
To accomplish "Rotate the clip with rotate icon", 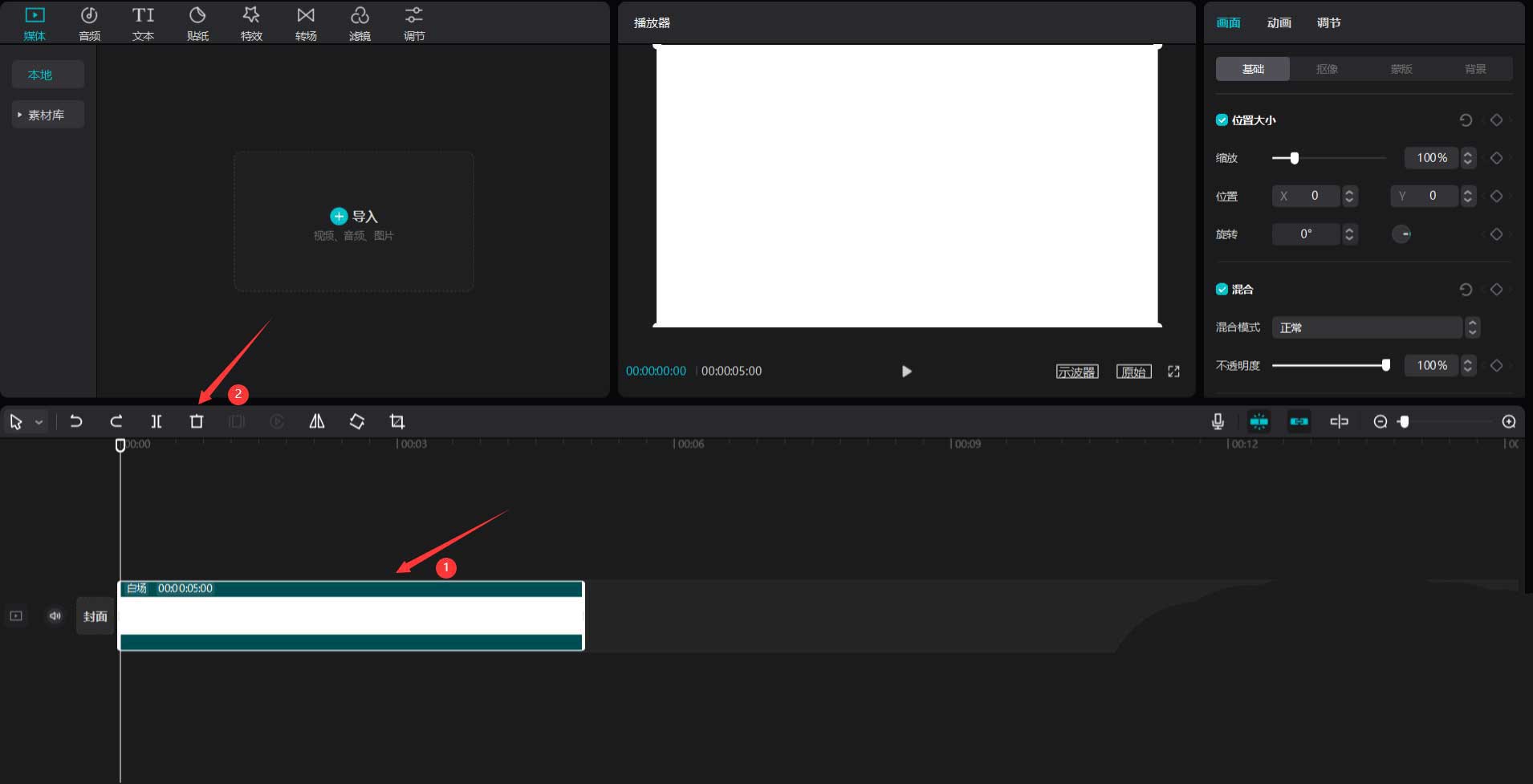I will pyautogui.click(x=357, y=421).
